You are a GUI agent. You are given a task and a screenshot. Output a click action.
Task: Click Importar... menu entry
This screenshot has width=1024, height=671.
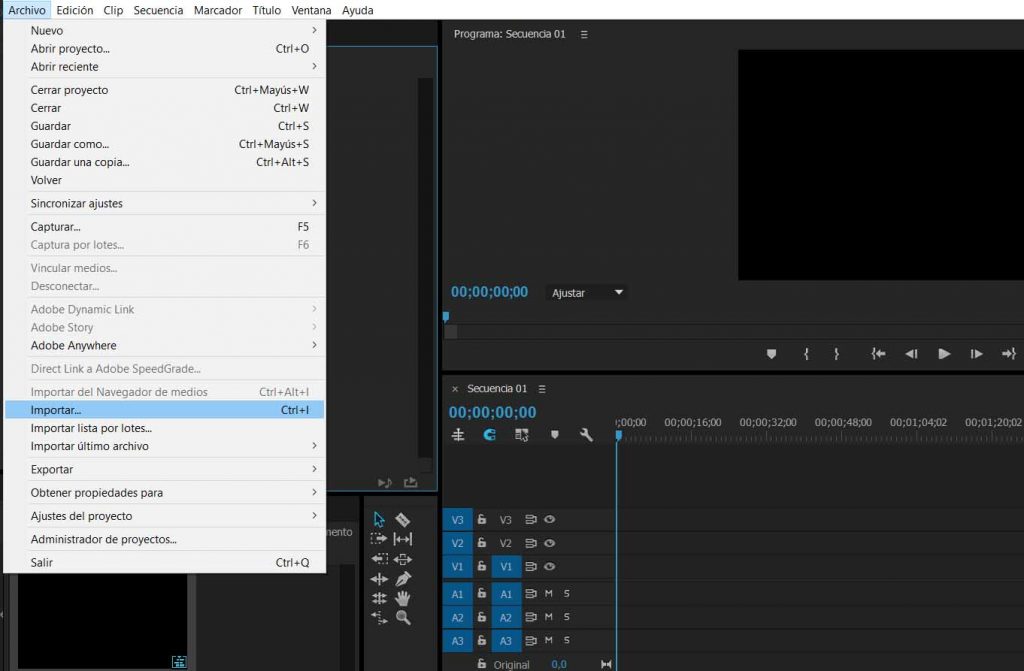pyautogui.click(x=56, y=410)
